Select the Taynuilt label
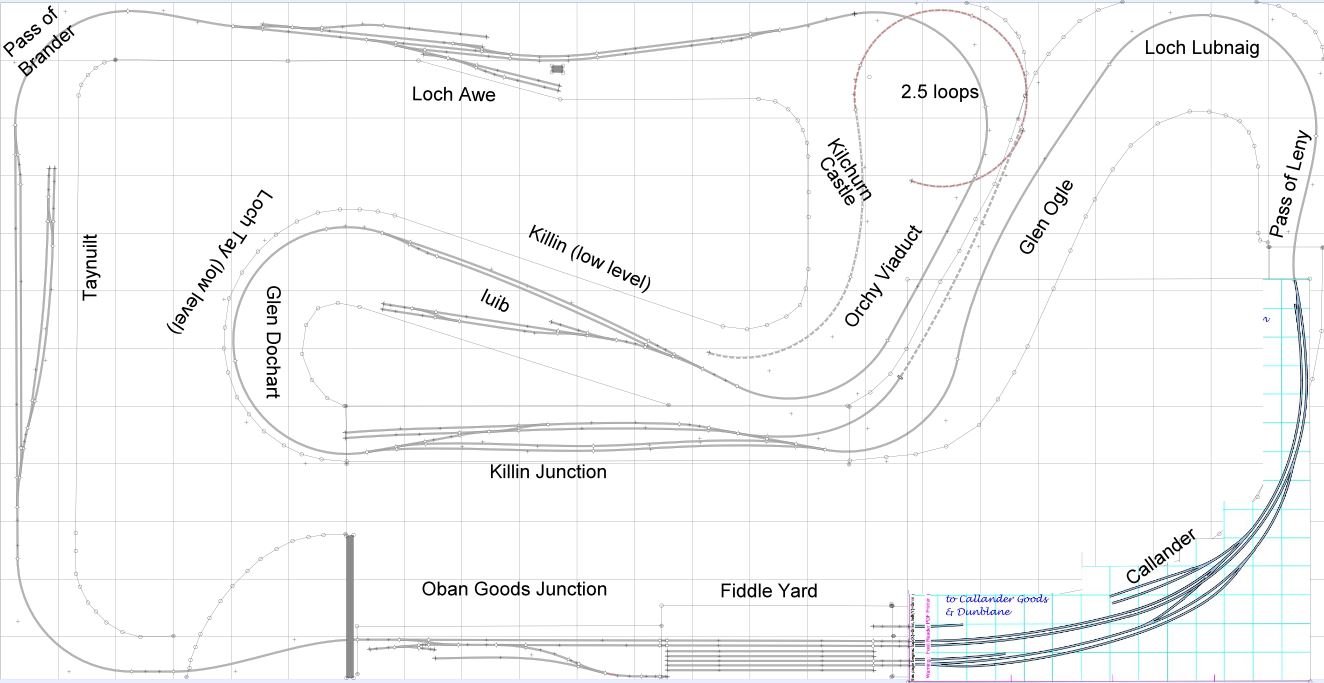The width and height of the screenshot is (1324, 683). coord(91,267)
